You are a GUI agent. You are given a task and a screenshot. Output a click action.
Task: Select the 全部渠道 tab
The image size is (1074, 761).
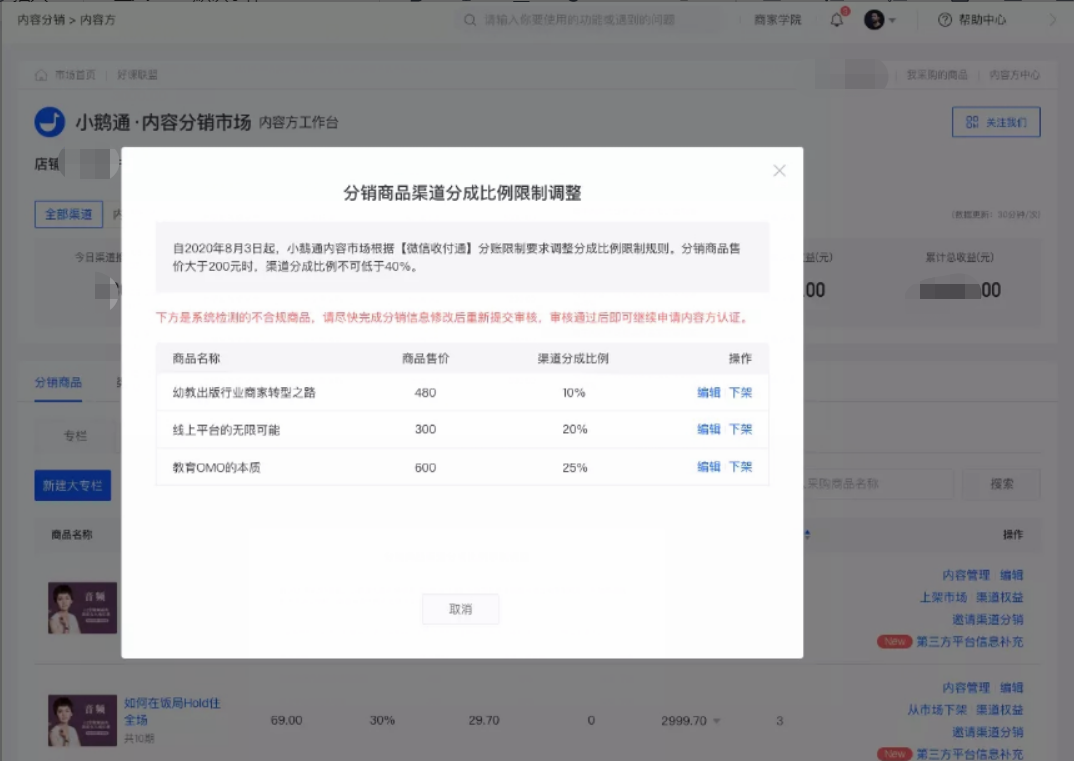pyautogui.click(x=68, y=214)
